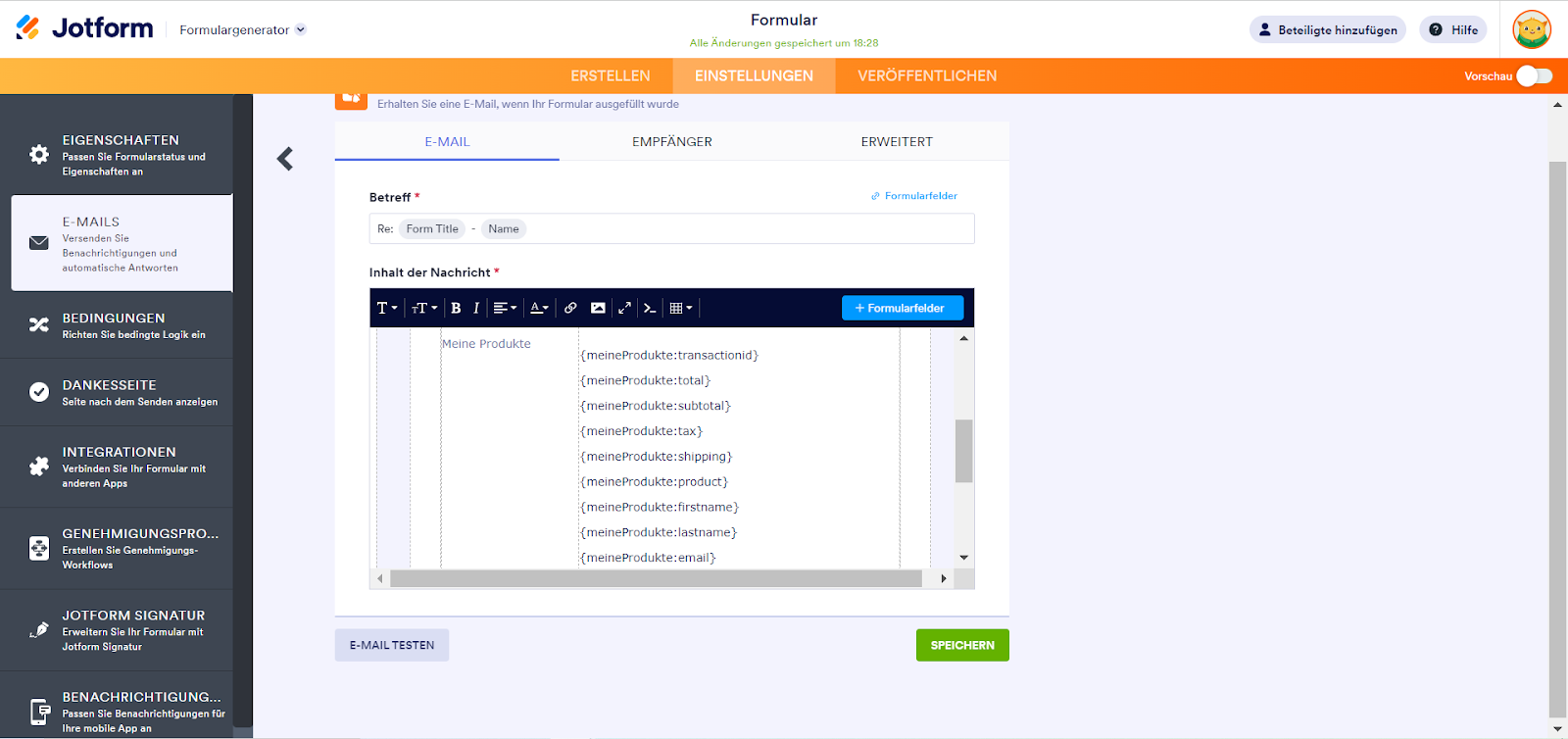Open the Hilfe help button

tap(1453, 29)
